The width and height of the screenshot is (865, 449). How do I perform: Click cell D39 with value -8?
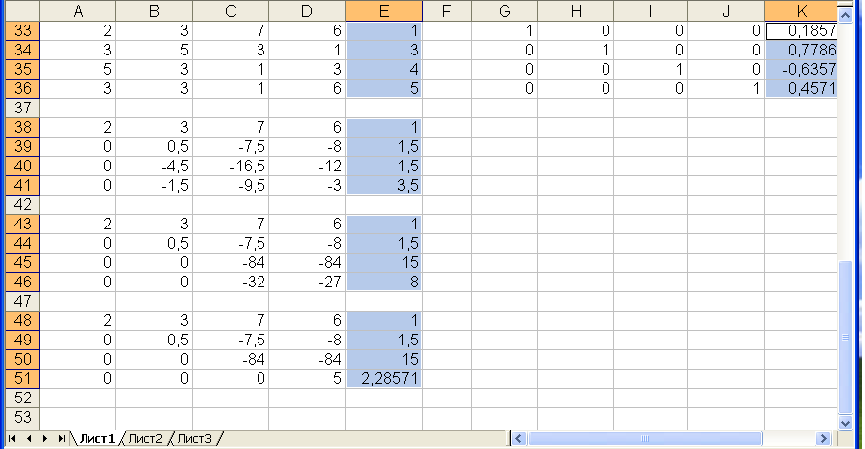click(307, 147)
